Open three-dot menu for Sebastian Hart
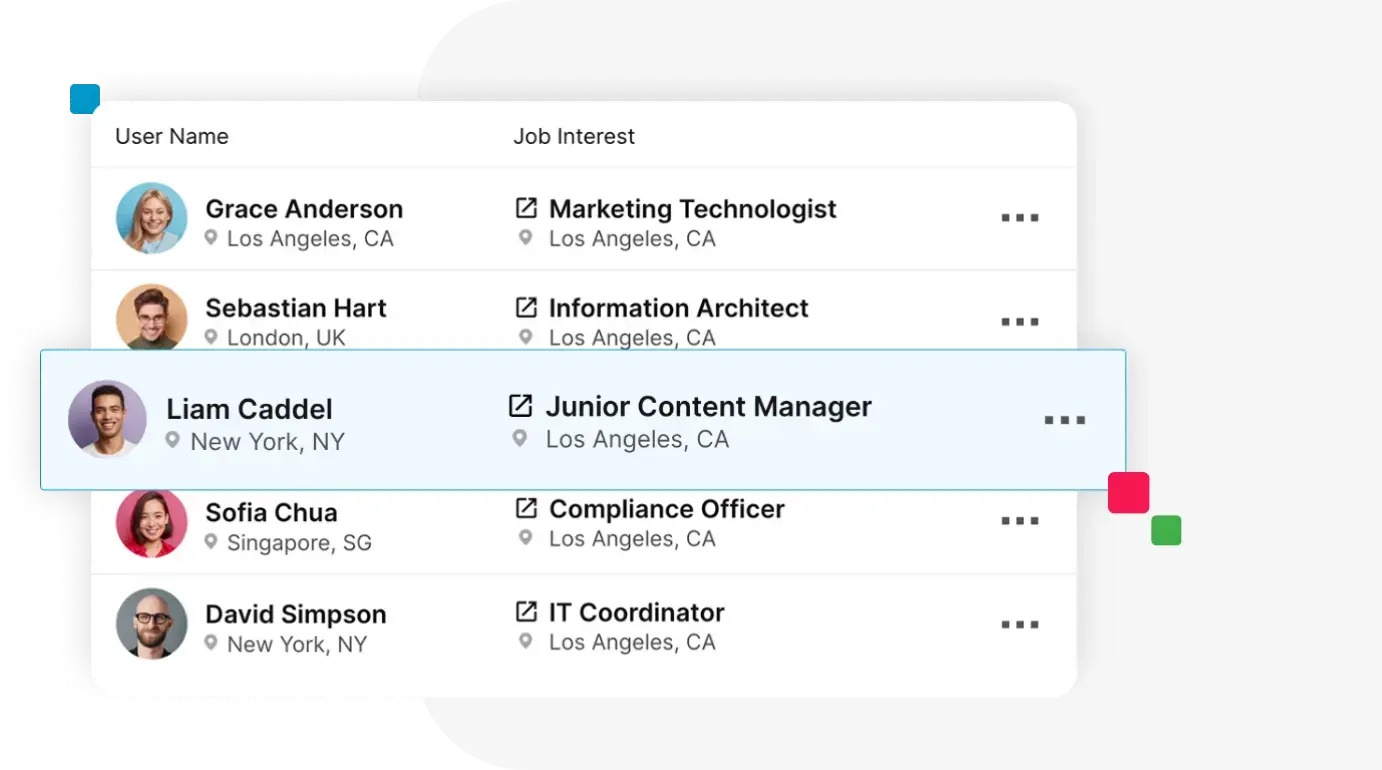Image resolution: width=1382 pixels, height=770 pixels. (1020, 322)
